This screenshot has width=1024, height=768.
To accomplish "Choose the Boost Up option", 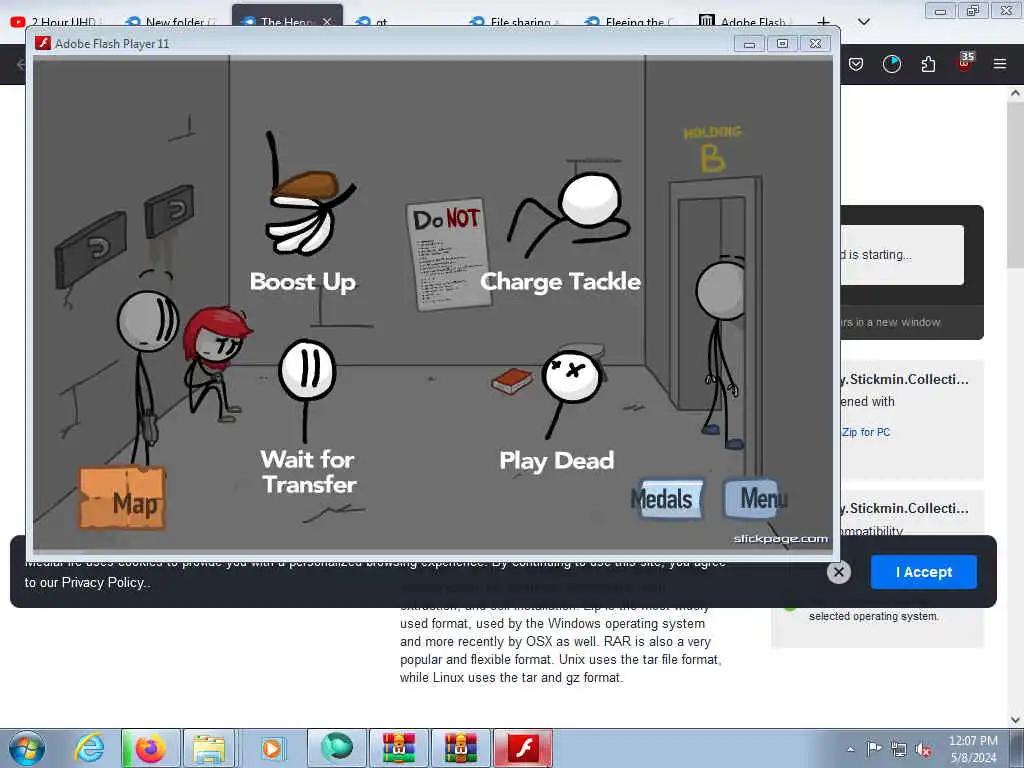I will 303,281.
